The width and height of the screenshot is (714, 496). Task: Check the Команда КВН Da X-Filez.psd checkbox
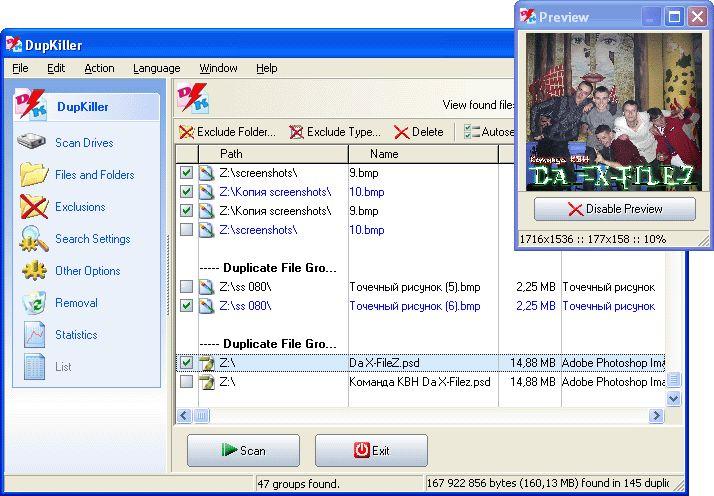tap(186, 382)
